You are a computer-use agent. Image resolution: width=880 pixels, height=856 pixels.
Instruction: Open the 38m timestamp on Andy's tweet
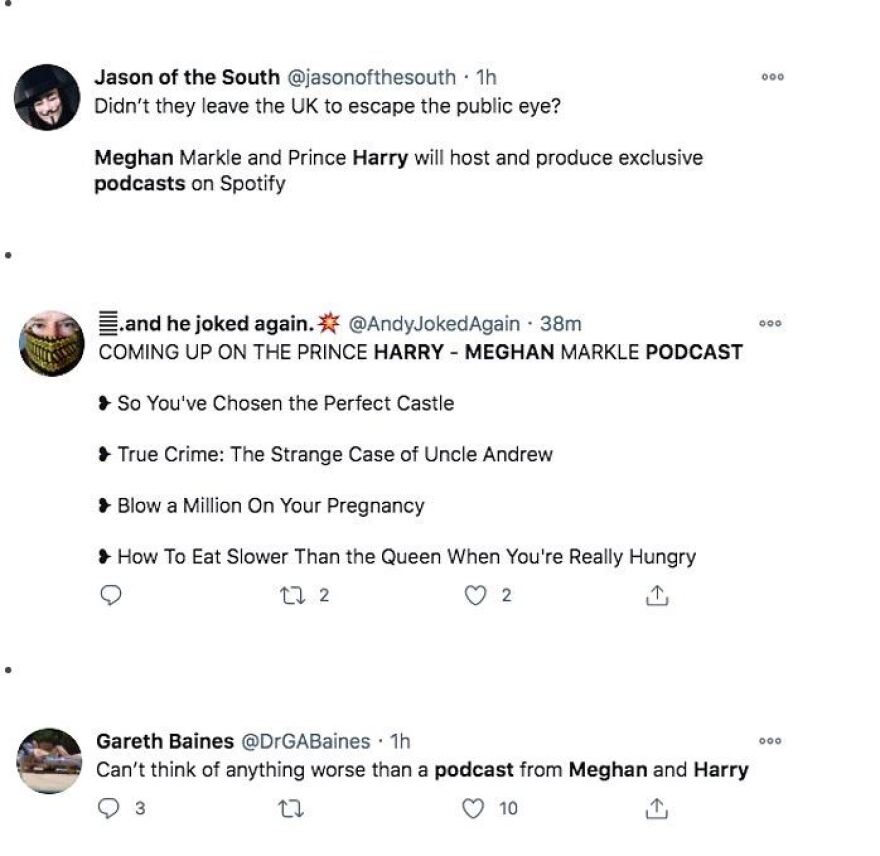click(560, 323)
